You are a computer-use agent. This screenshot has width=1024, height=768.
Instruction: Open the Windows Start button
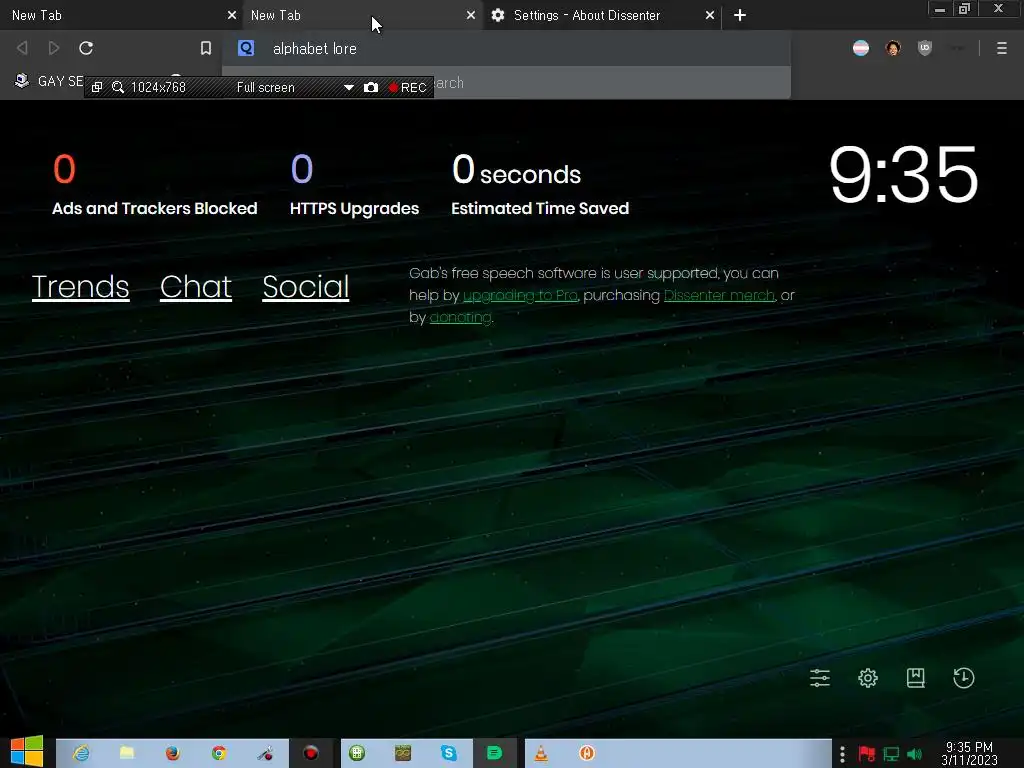27,752
